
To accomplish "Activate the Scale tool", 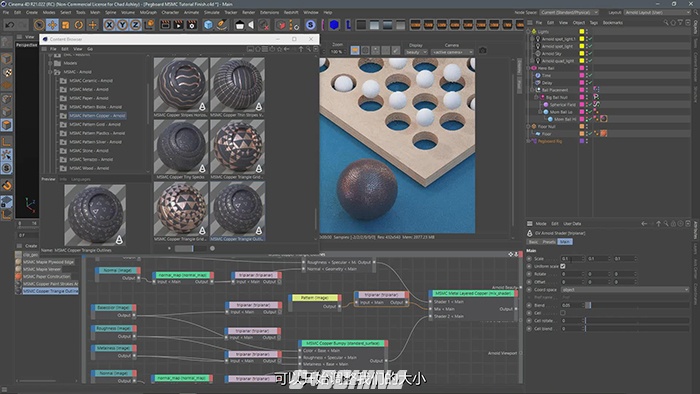I will 66,25.
